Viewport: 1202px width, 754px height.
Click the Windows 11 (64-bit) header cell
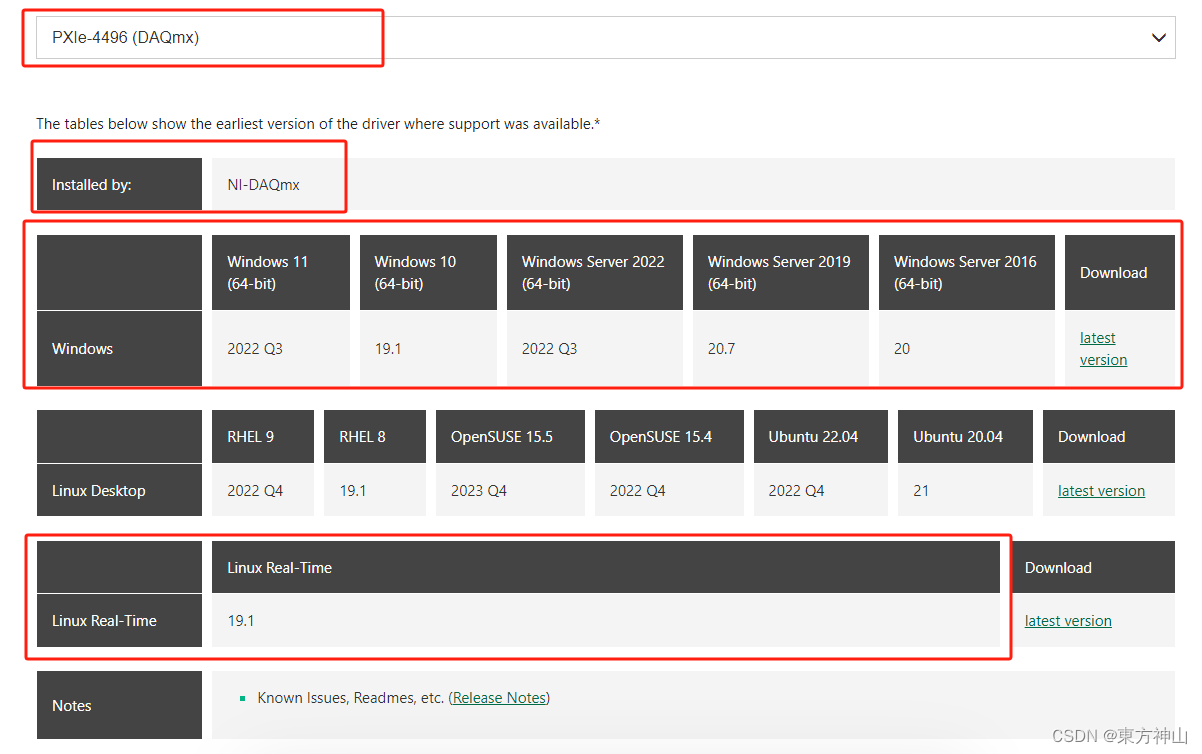tap(281, 273)
